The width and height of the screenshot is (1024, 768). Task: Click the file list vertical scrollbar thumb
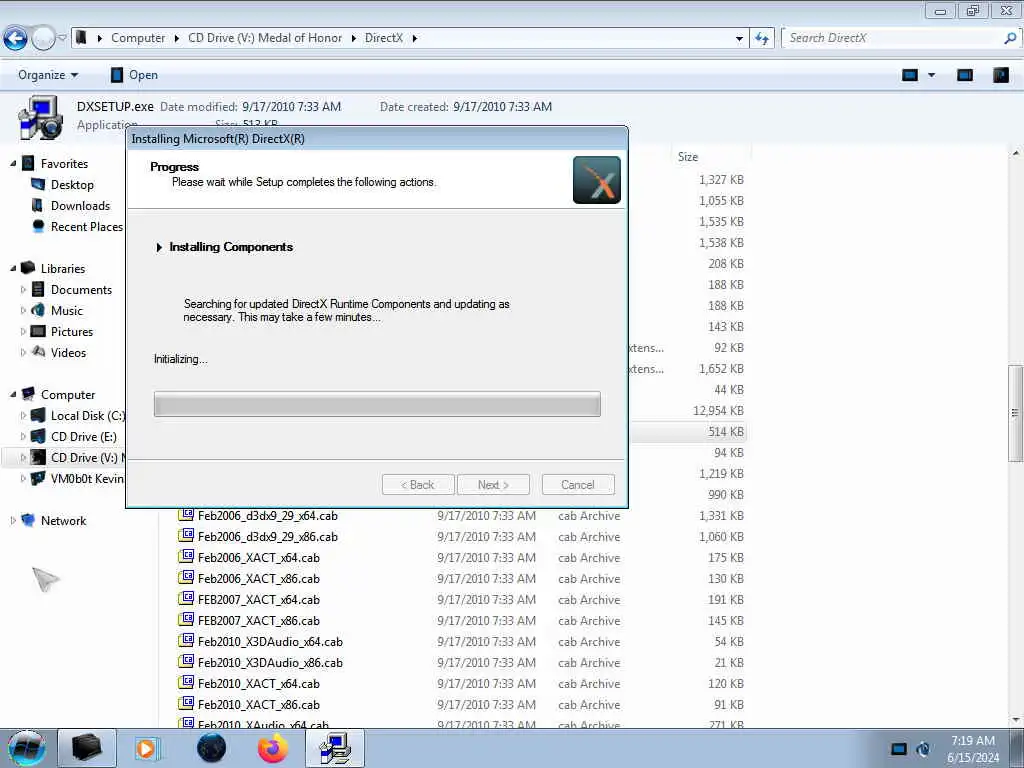tap(1016, 413)
